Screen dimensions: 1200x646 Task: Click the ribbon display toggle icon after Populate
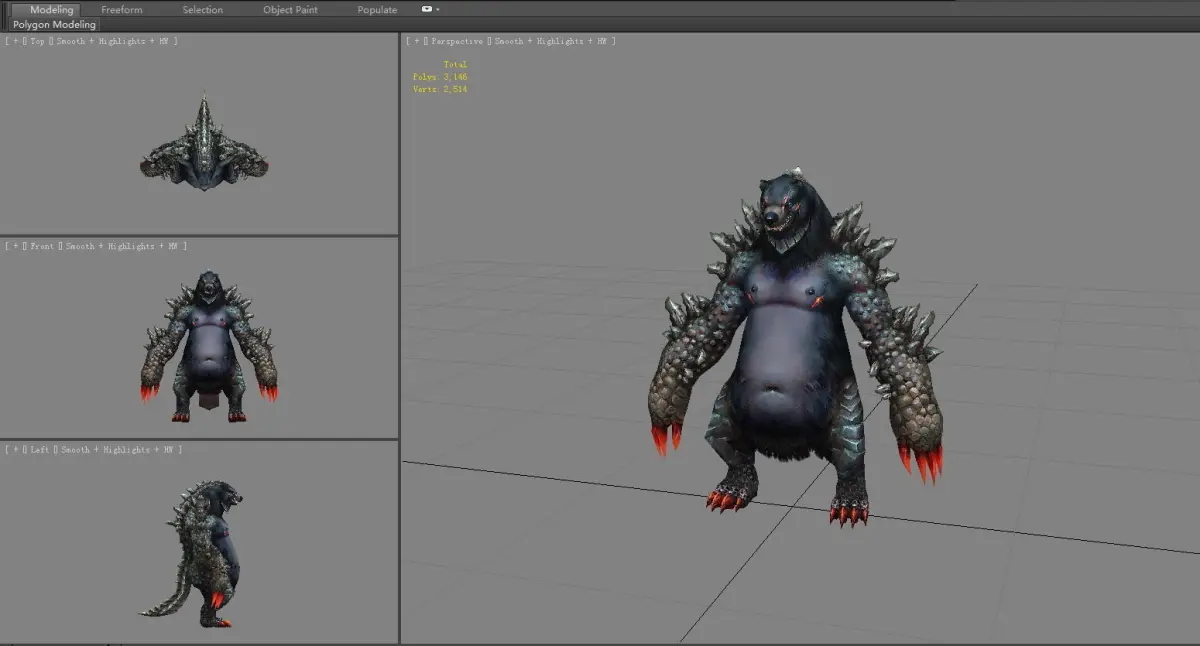tap(427, 9)
